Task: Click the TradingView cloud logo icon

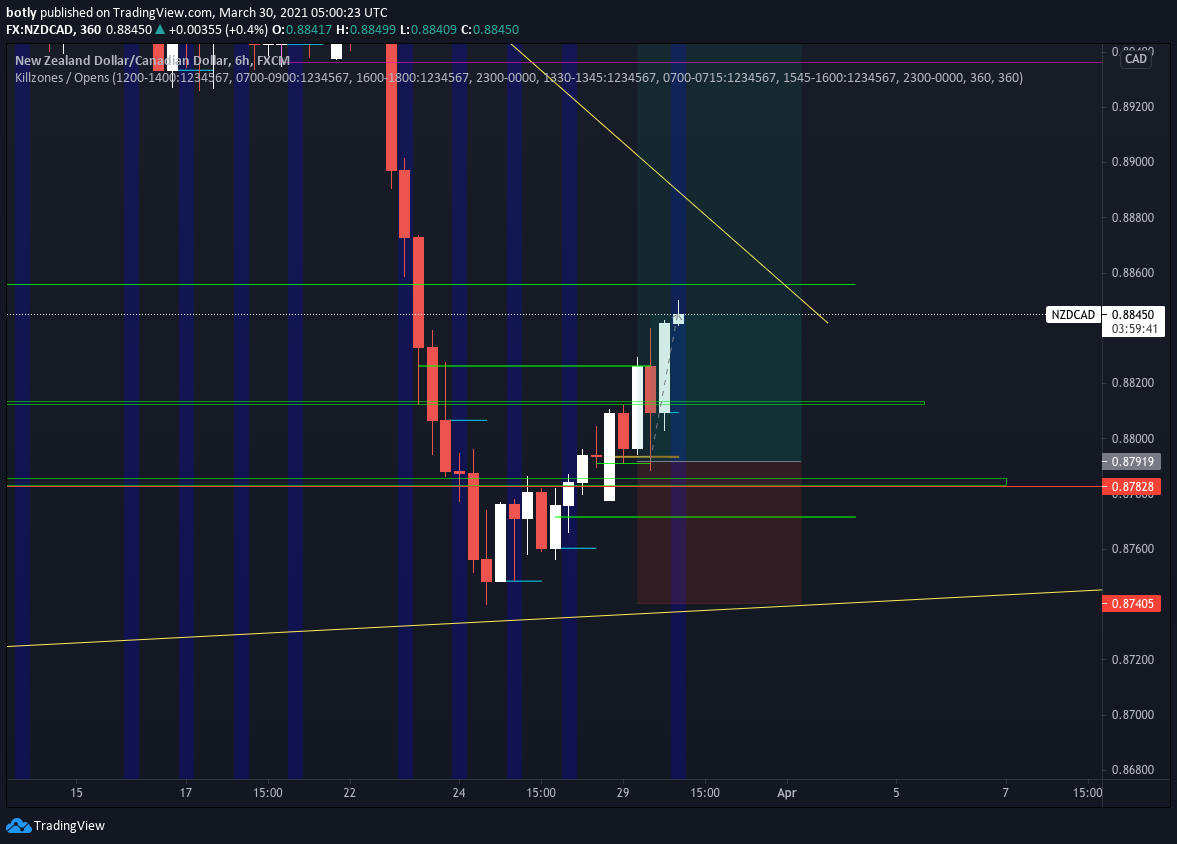Action: [x=18, y=826]
